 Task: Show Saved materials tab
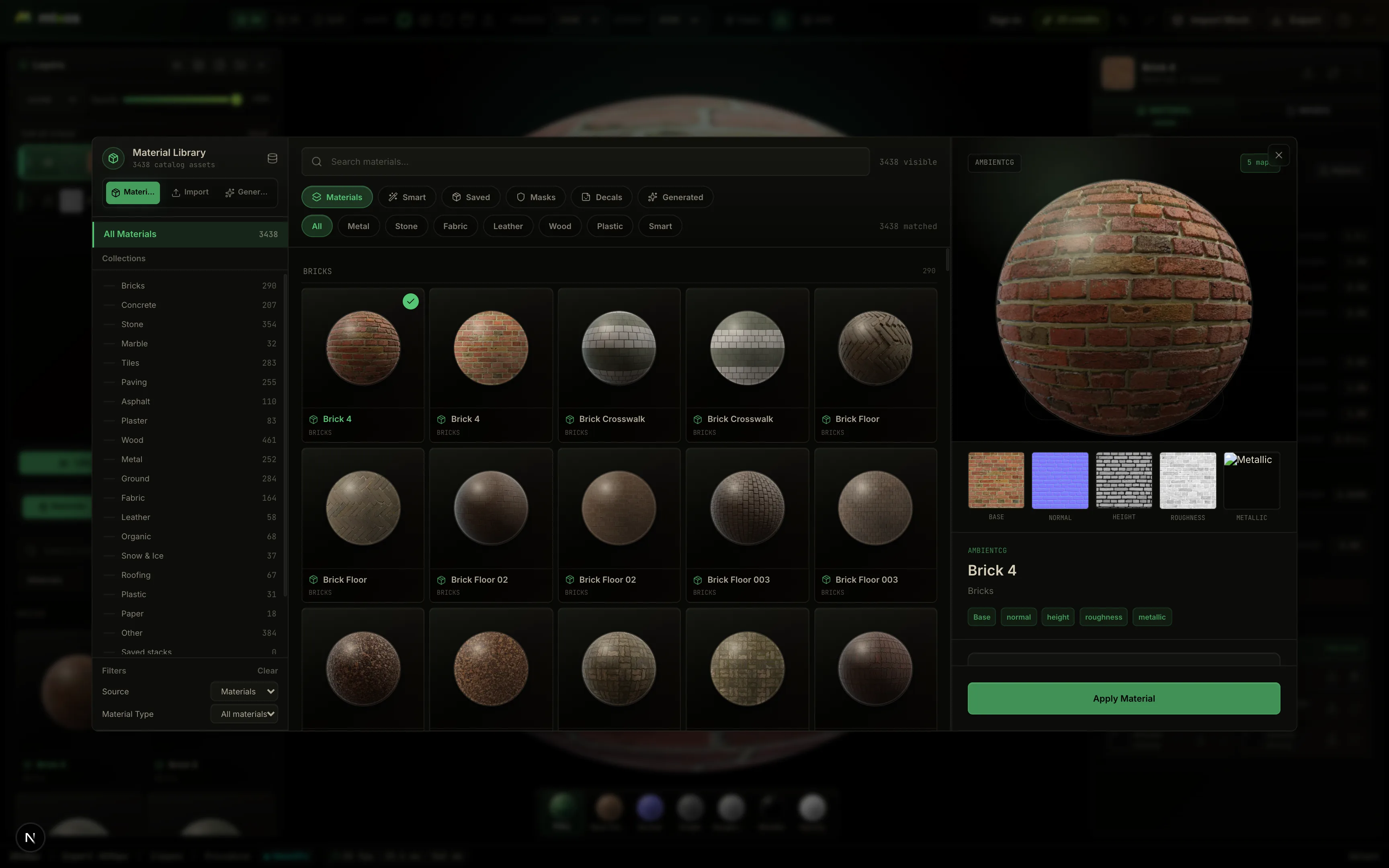coord(471,197)
